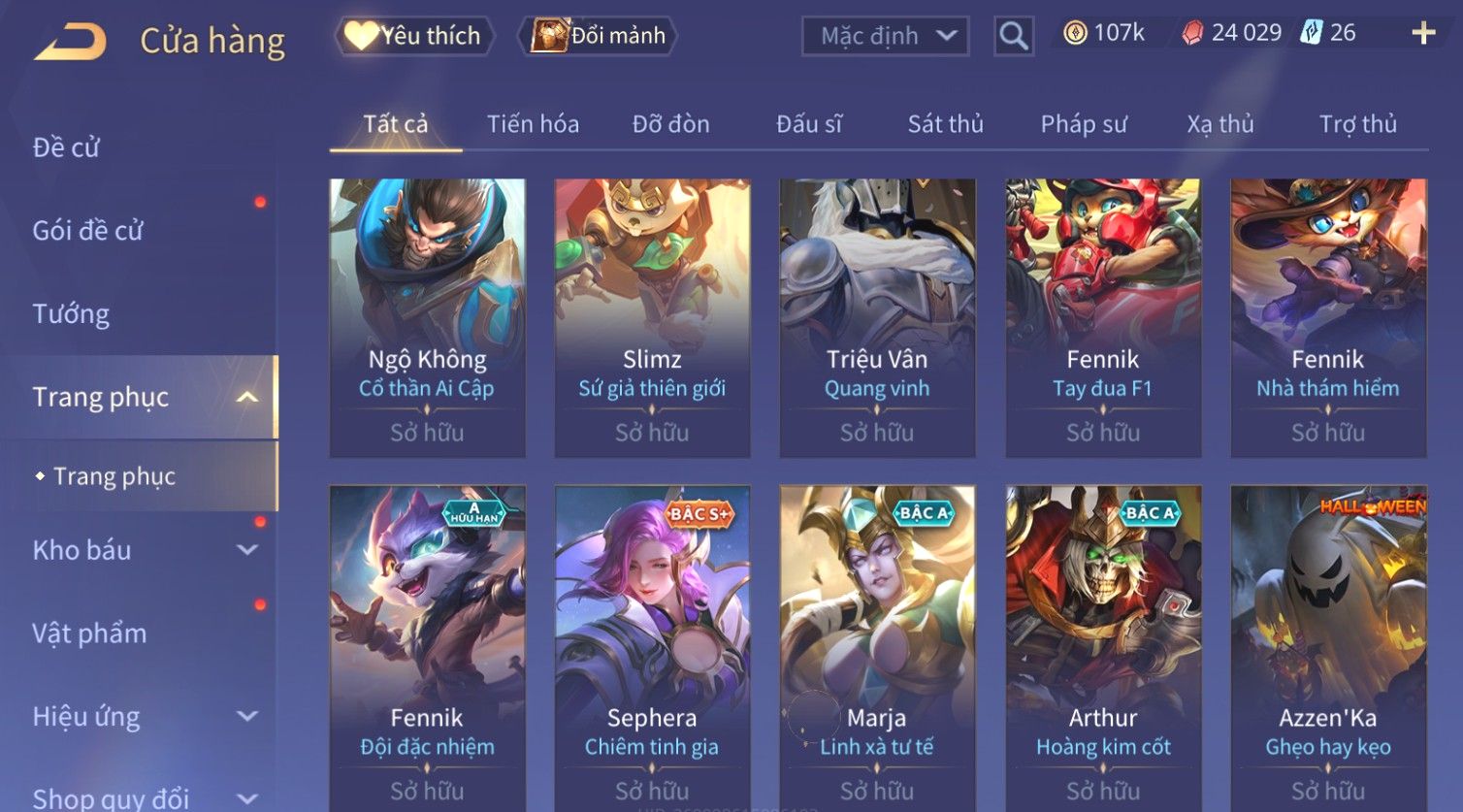Tap the gold coin balance icon
The image size is (1463, 812).
point(1075,34)
